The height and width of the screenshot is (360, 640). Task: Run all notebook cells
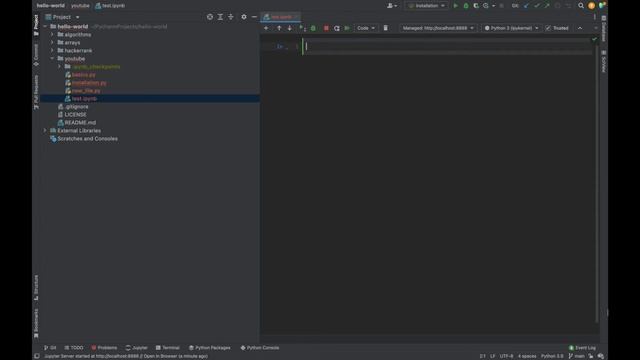coord(347,28)
